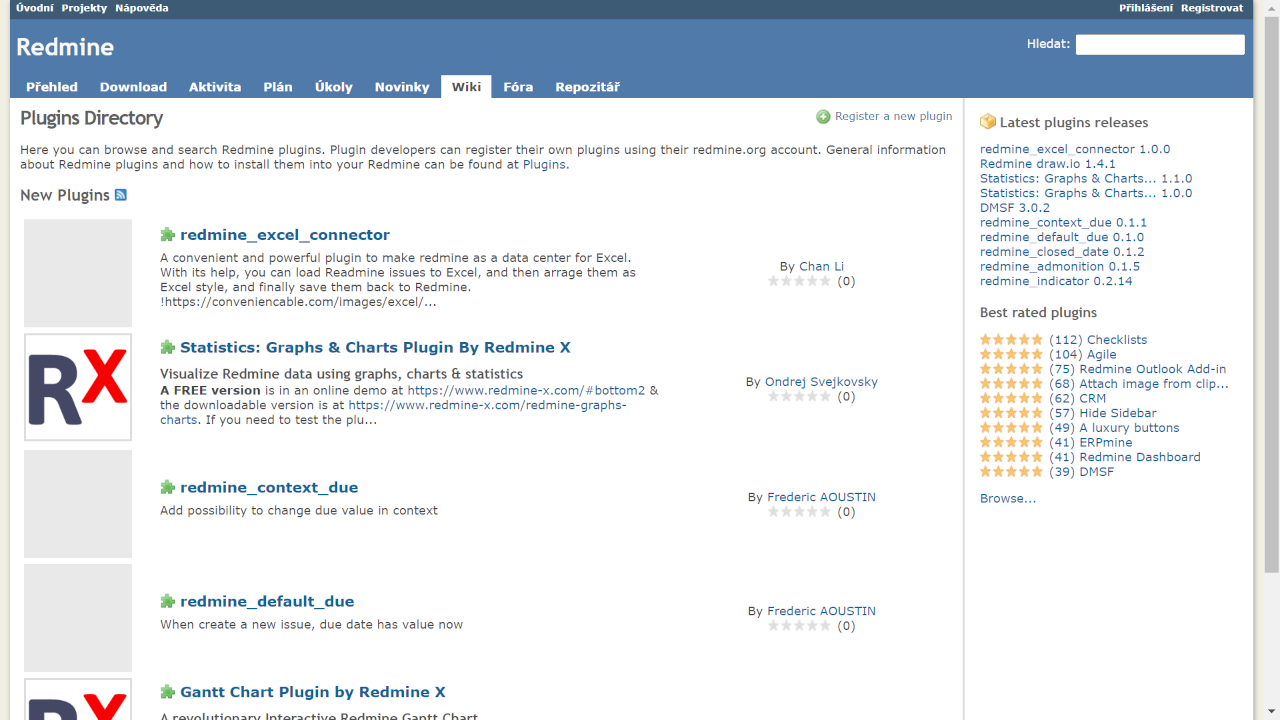Viewport: 1280px width, 720px height.
Task: Click the star rating under Chan Li
Action: pyautogui.click(x=799, y=282)
